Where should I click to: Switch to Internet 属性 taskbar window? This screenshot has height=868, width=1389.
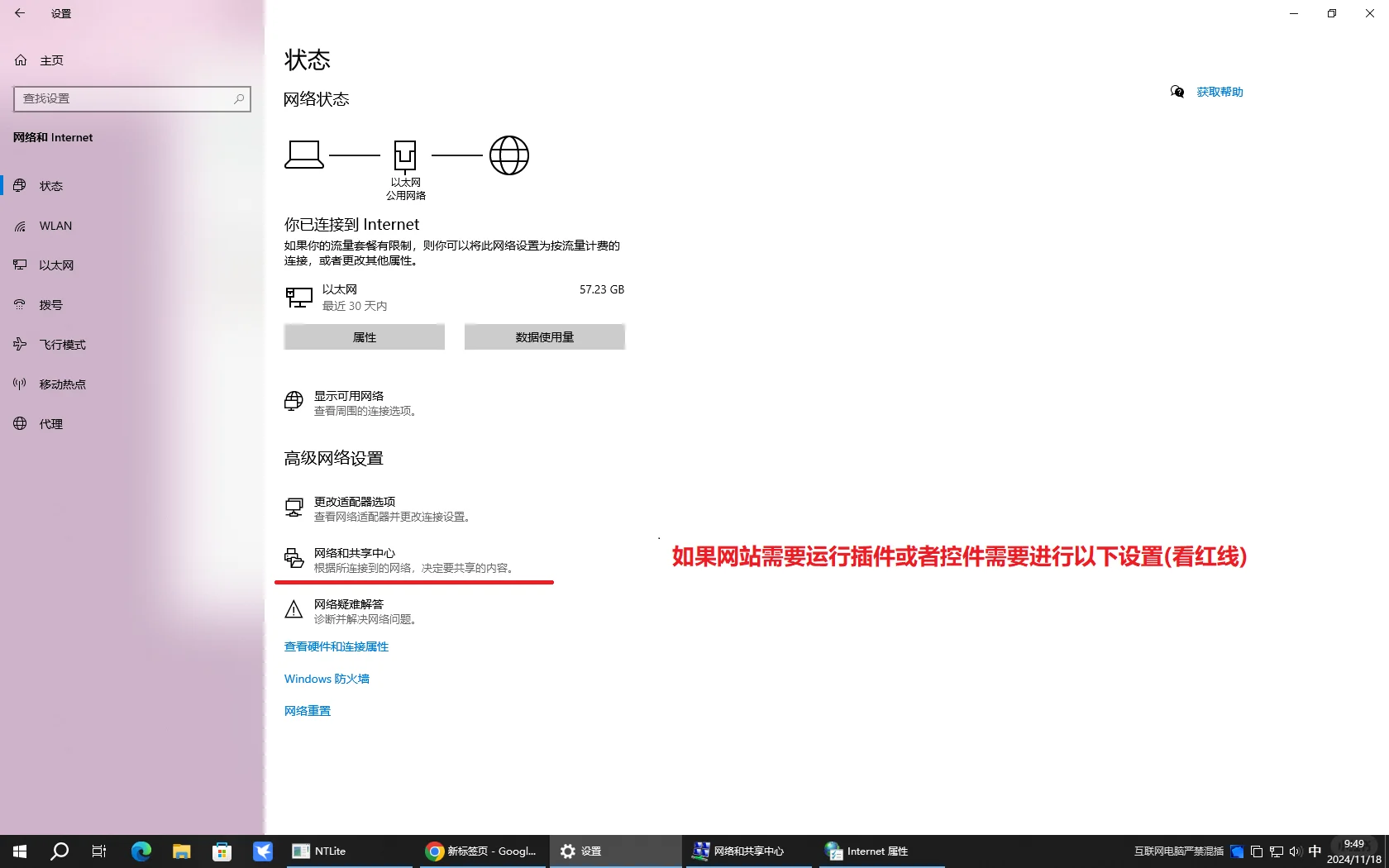881,851
